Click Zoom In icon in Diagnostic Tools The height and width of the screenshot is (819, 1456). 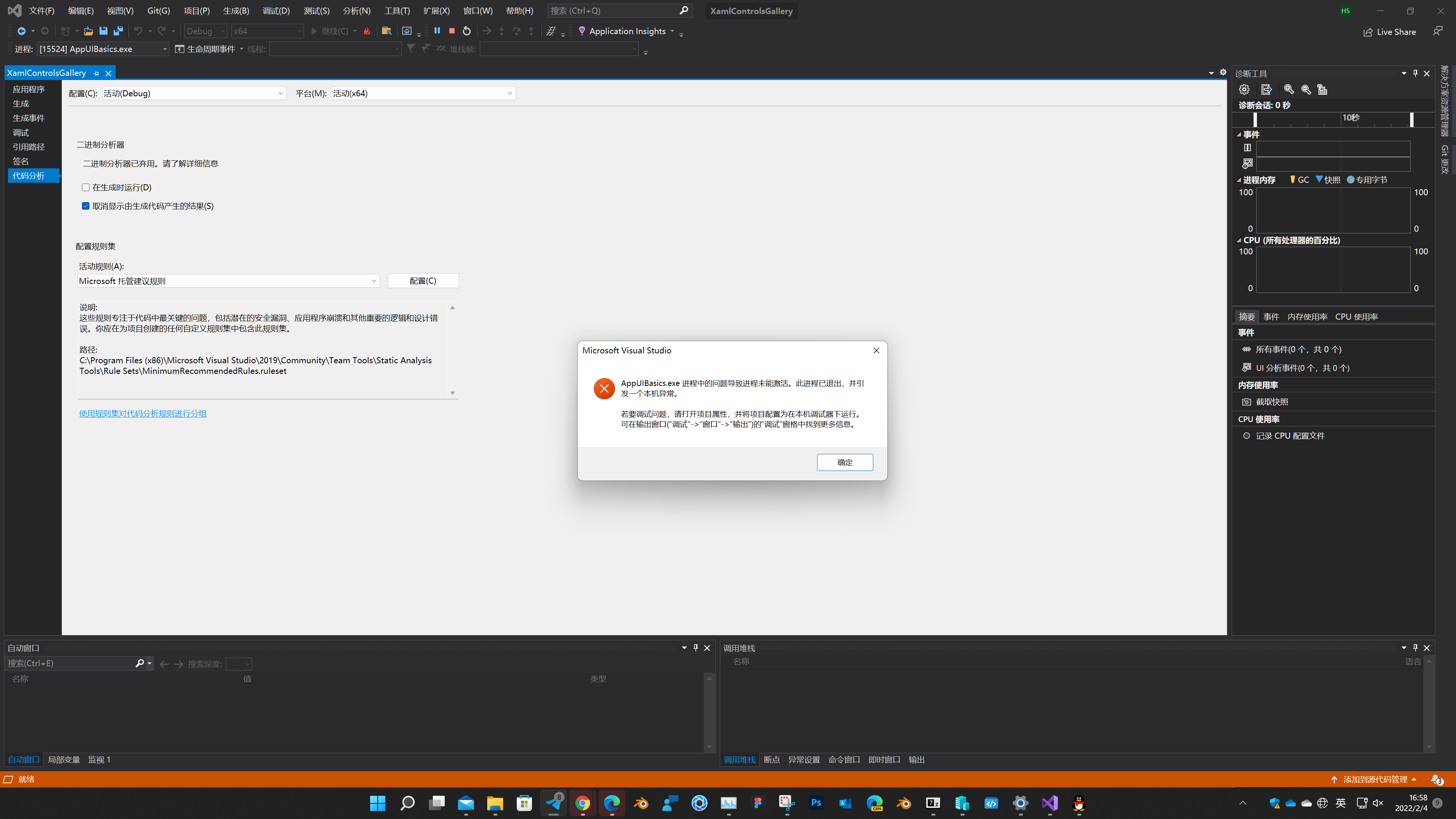1289,89
